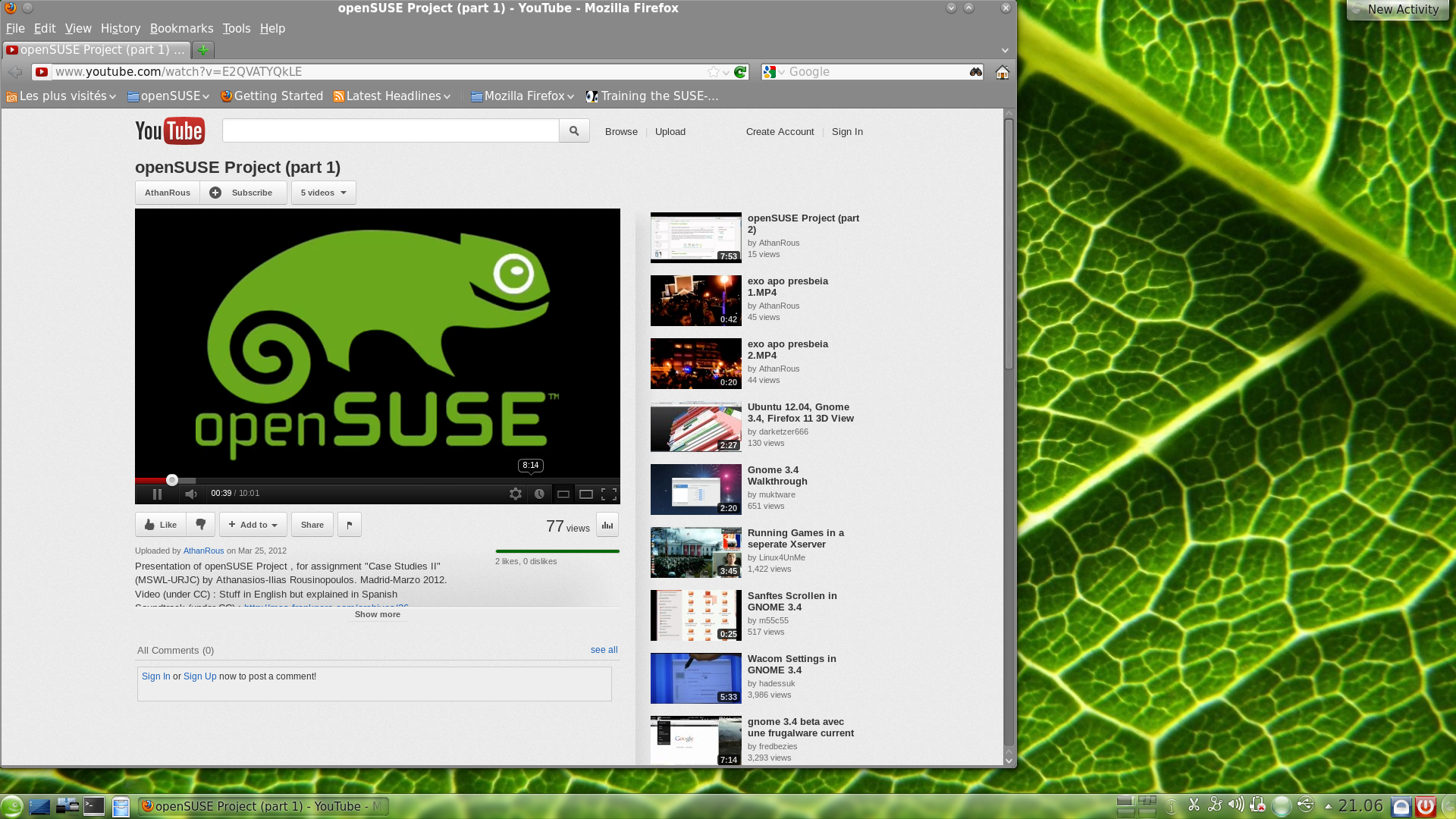
Task: Show video statistics chart
Action: click(x=607, y=525)
